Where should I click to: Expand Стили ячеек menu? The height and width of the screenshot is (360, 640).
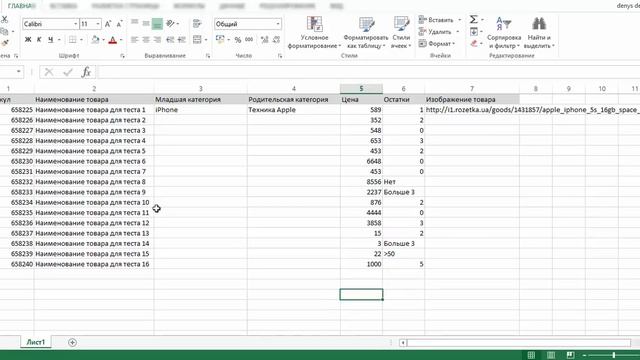click(401, 32)
